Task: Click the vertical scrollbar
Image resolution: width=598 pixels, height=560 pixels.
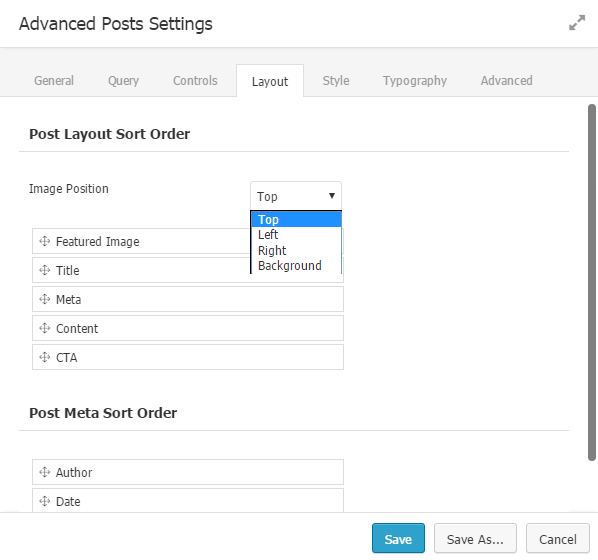Action: (x=592, y=282)
